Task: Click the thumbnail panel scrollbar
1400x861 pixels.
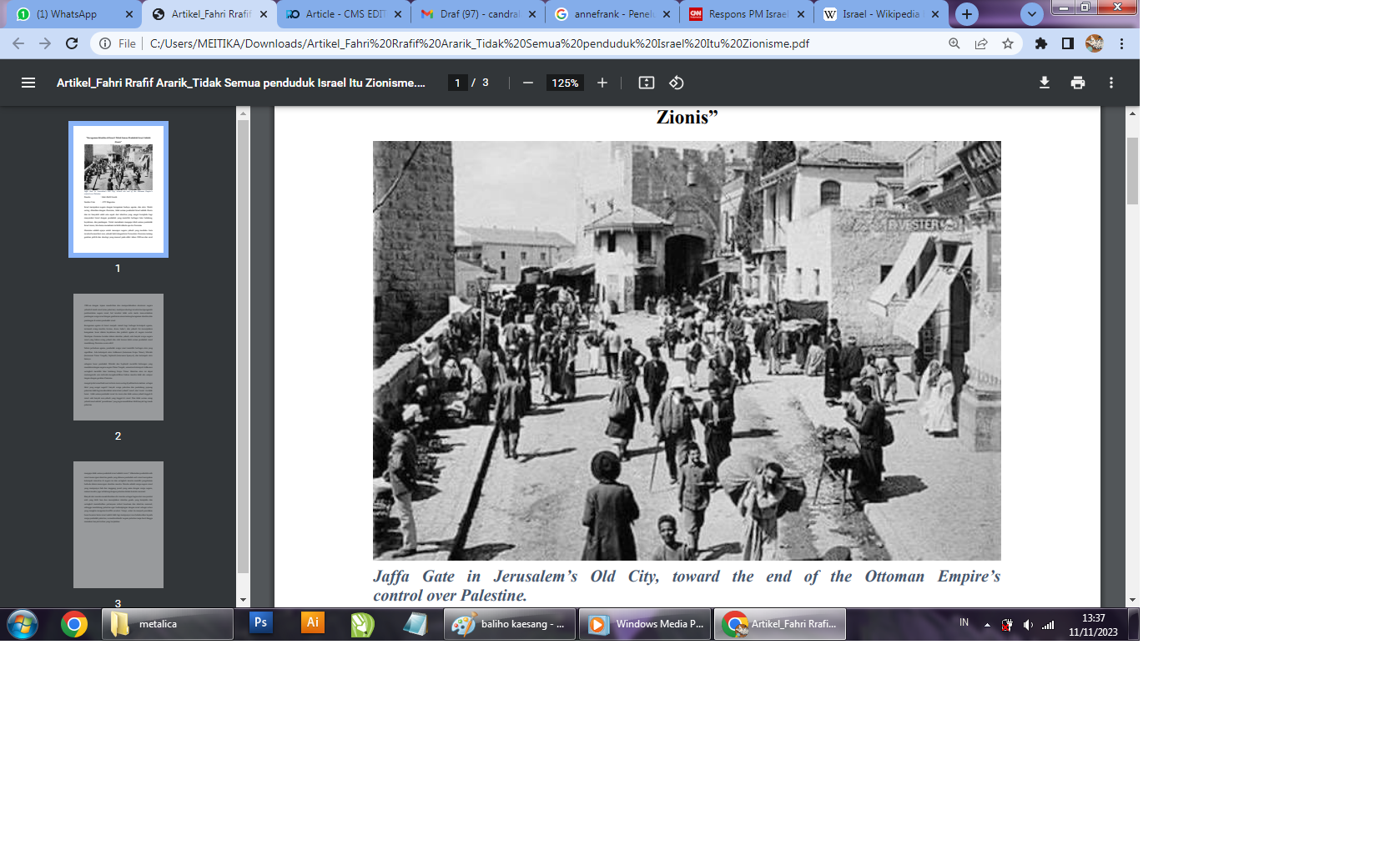Action: [x=244, y=346]
